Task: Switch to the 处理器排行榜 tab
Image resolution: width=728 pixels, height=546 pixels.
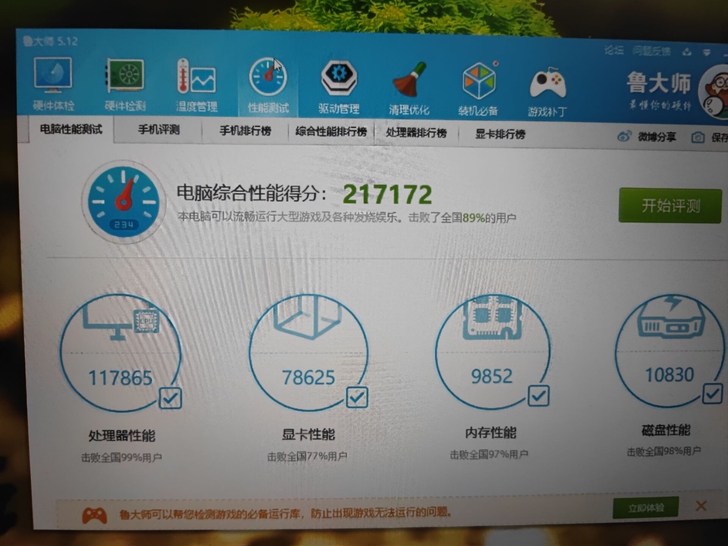Action: click(416, 133)
